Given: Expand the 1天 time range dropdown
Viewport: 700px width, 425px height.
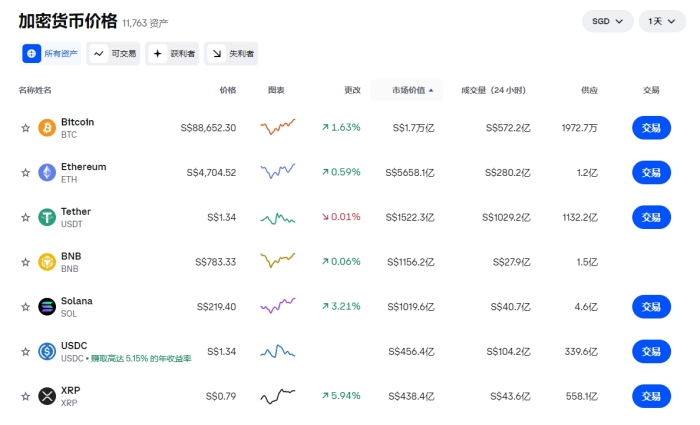Looking at the screenshot, I should (x=662, y=21).
